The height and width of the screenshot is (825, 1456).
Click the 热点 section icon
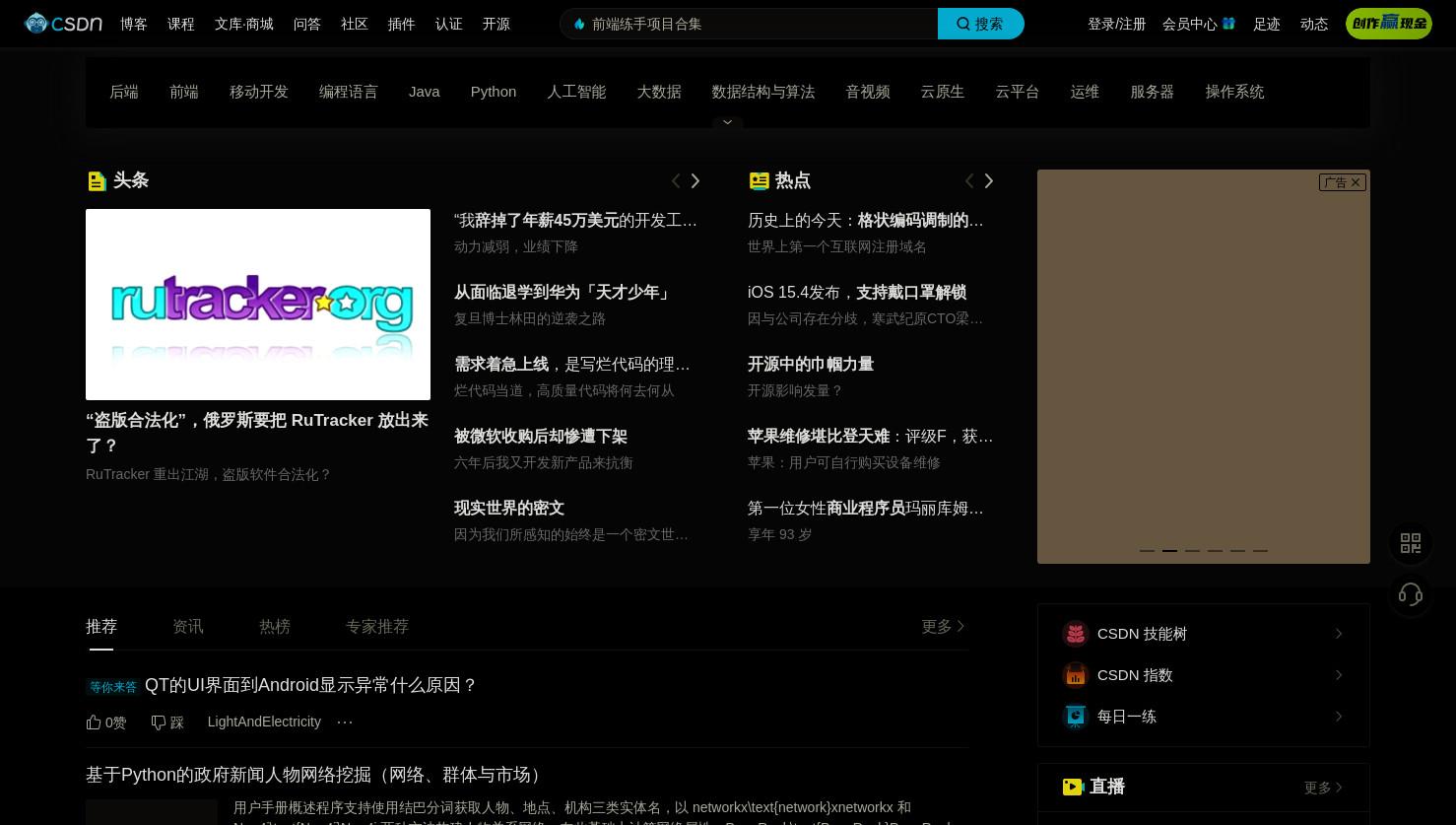[x=759, y=180]
